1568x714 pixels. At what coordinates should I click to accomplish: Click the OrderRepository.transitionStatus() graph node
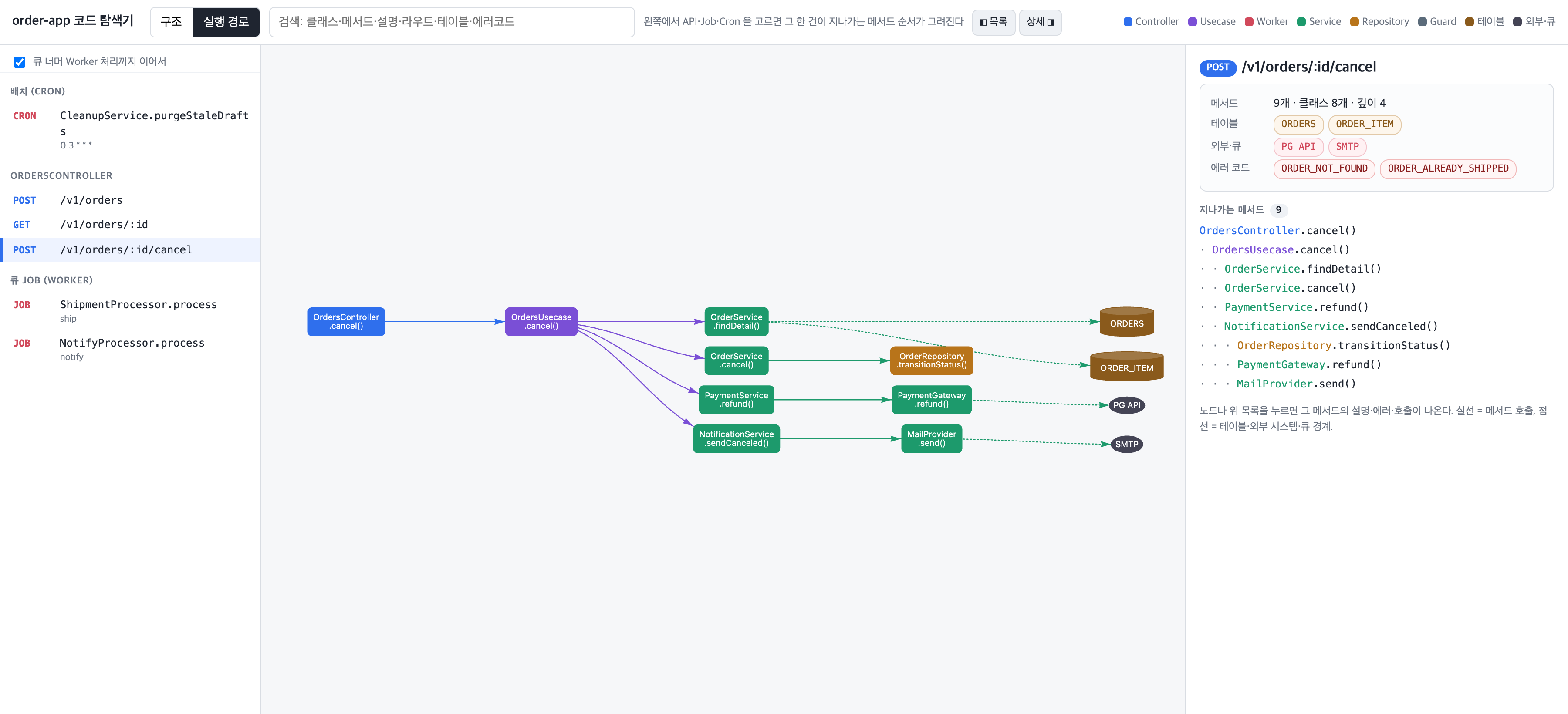pyautogui.click(x=931, y=360)
